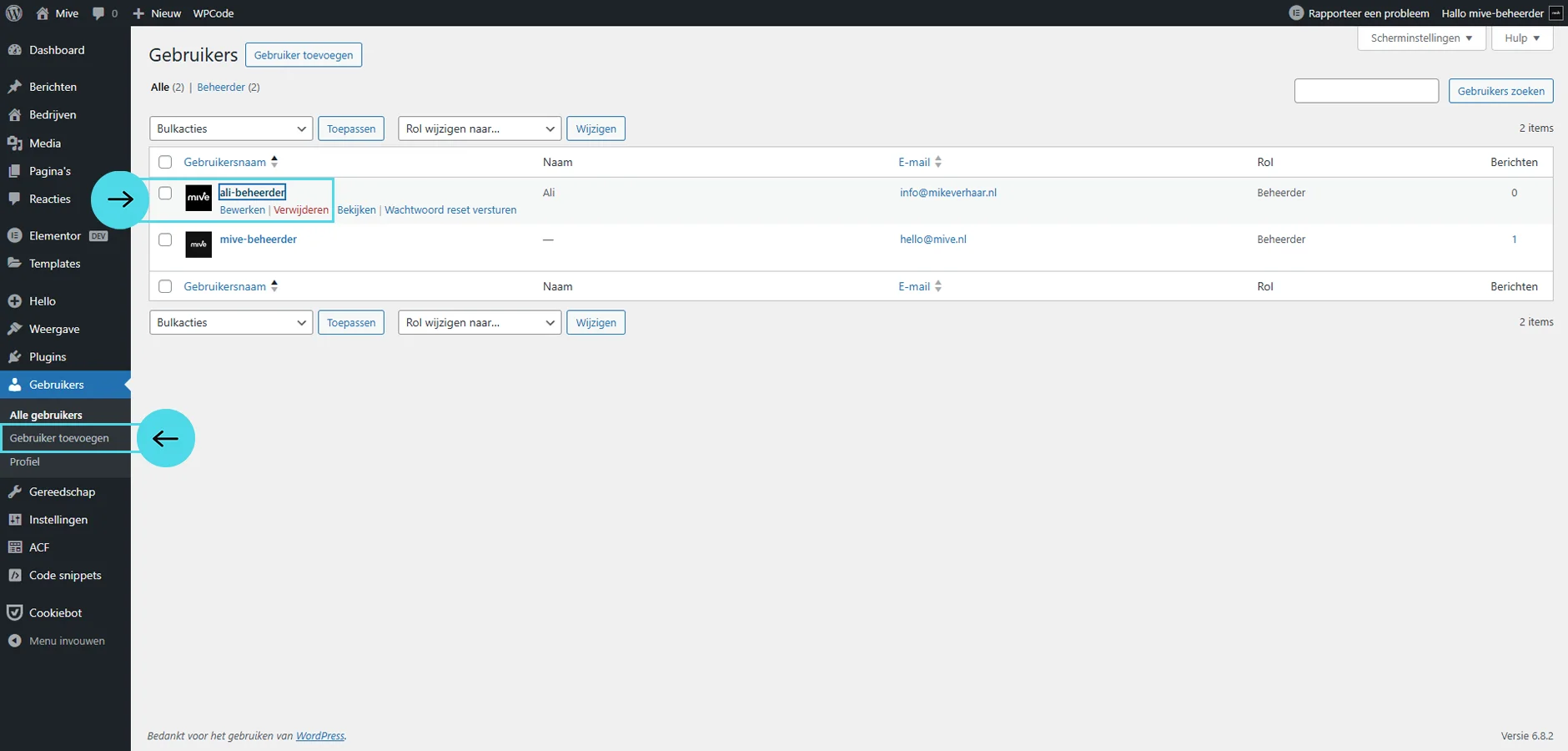Click the WordPress logo icon in admin bar
The width and height of the screenshot is (1568, 751).
(14, 13)
